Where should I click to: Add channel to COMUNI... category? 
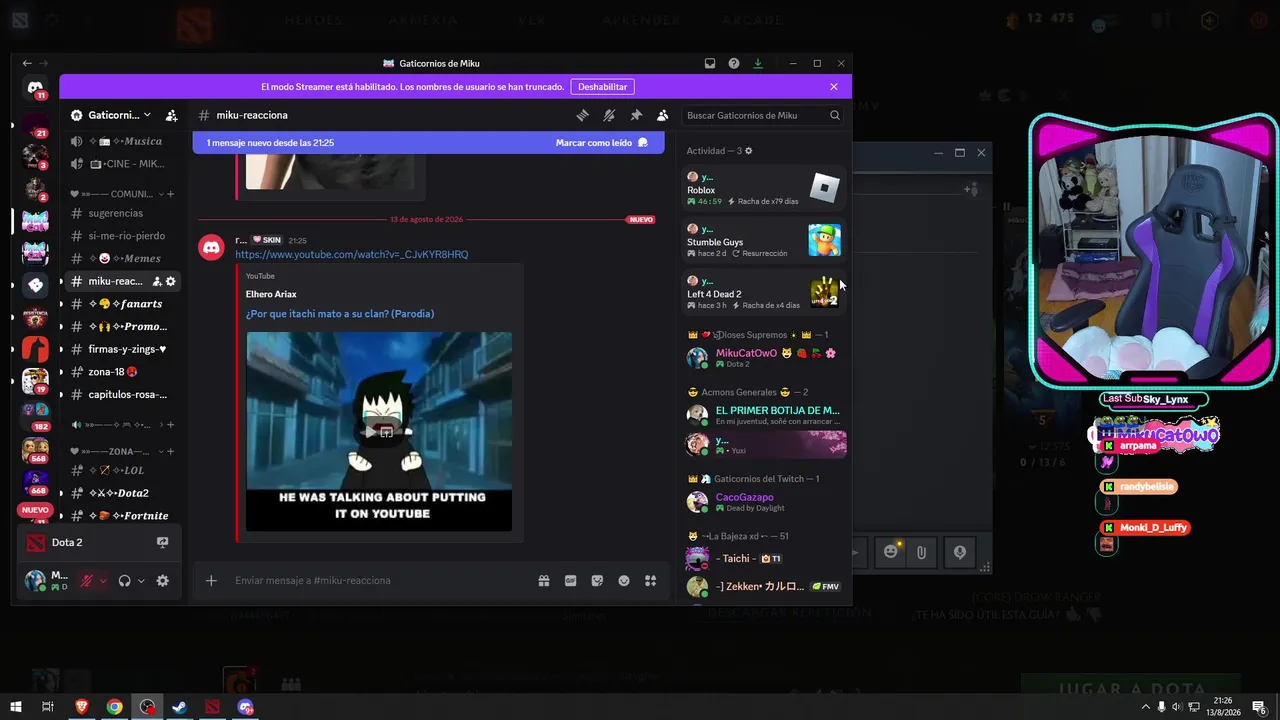pyautogui.click(x=171, y=194)
